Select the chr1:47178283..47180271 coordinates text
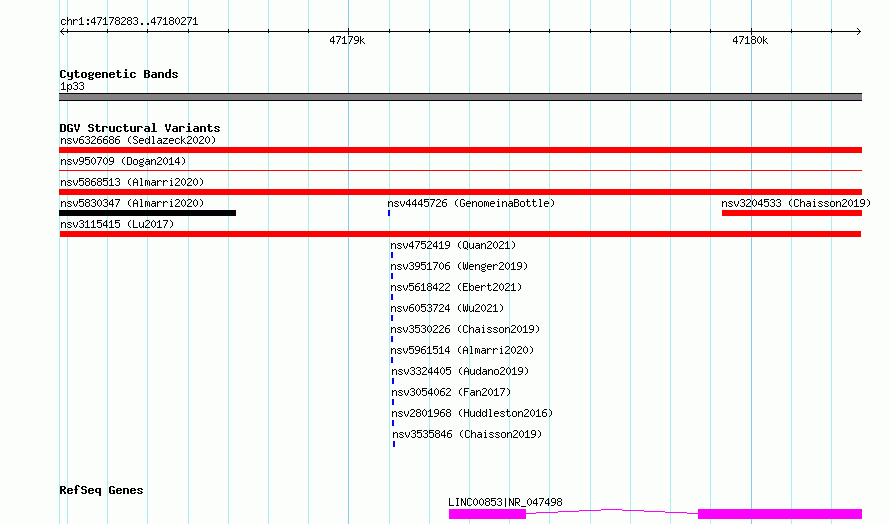 click(129, 22)
